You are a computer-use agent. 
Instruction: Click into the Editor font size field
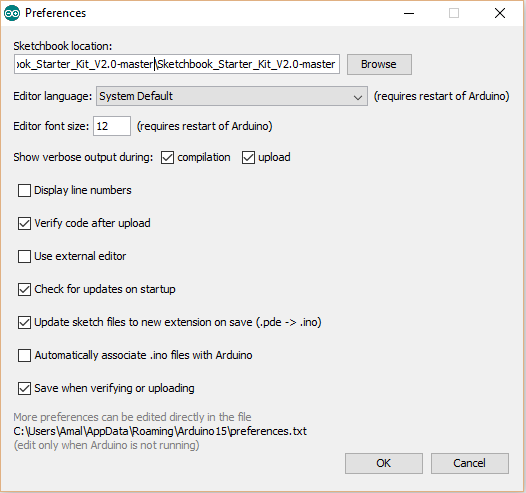[x=112, y=126]
